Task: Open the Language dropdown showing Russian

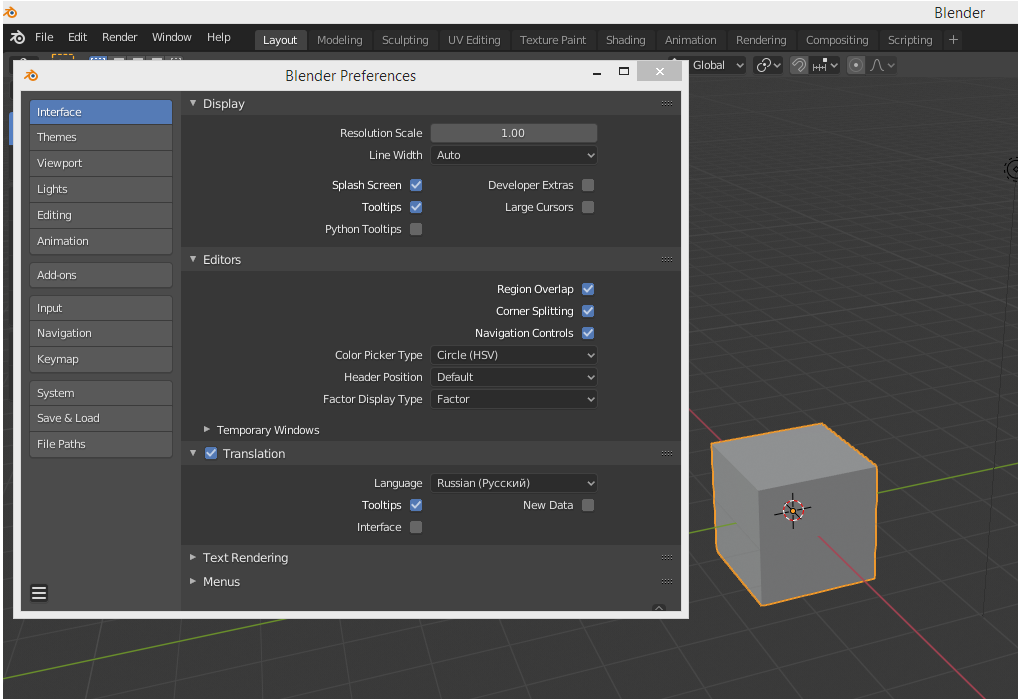Action: pos(514,483)
